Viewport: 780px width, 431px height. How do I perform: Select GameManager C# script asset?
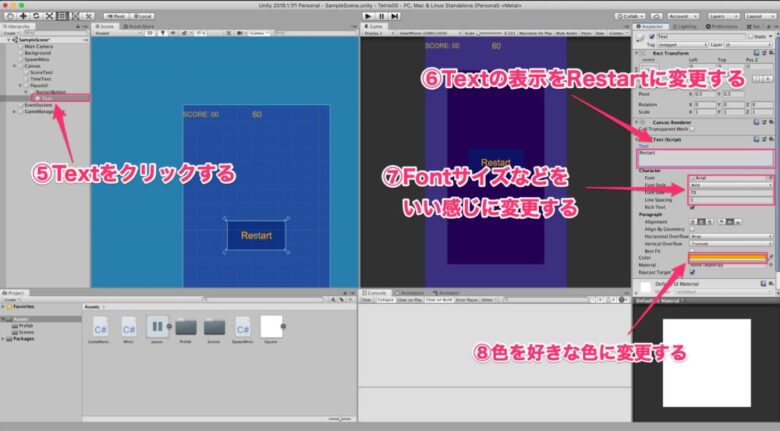(x=100, y=329)
